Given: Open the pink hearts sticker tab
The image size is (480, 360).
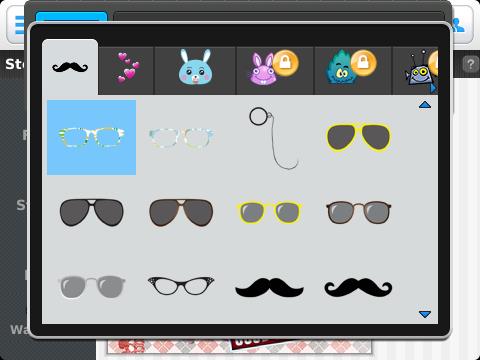Looking at the screenshot, I should [x=126, y=70].
